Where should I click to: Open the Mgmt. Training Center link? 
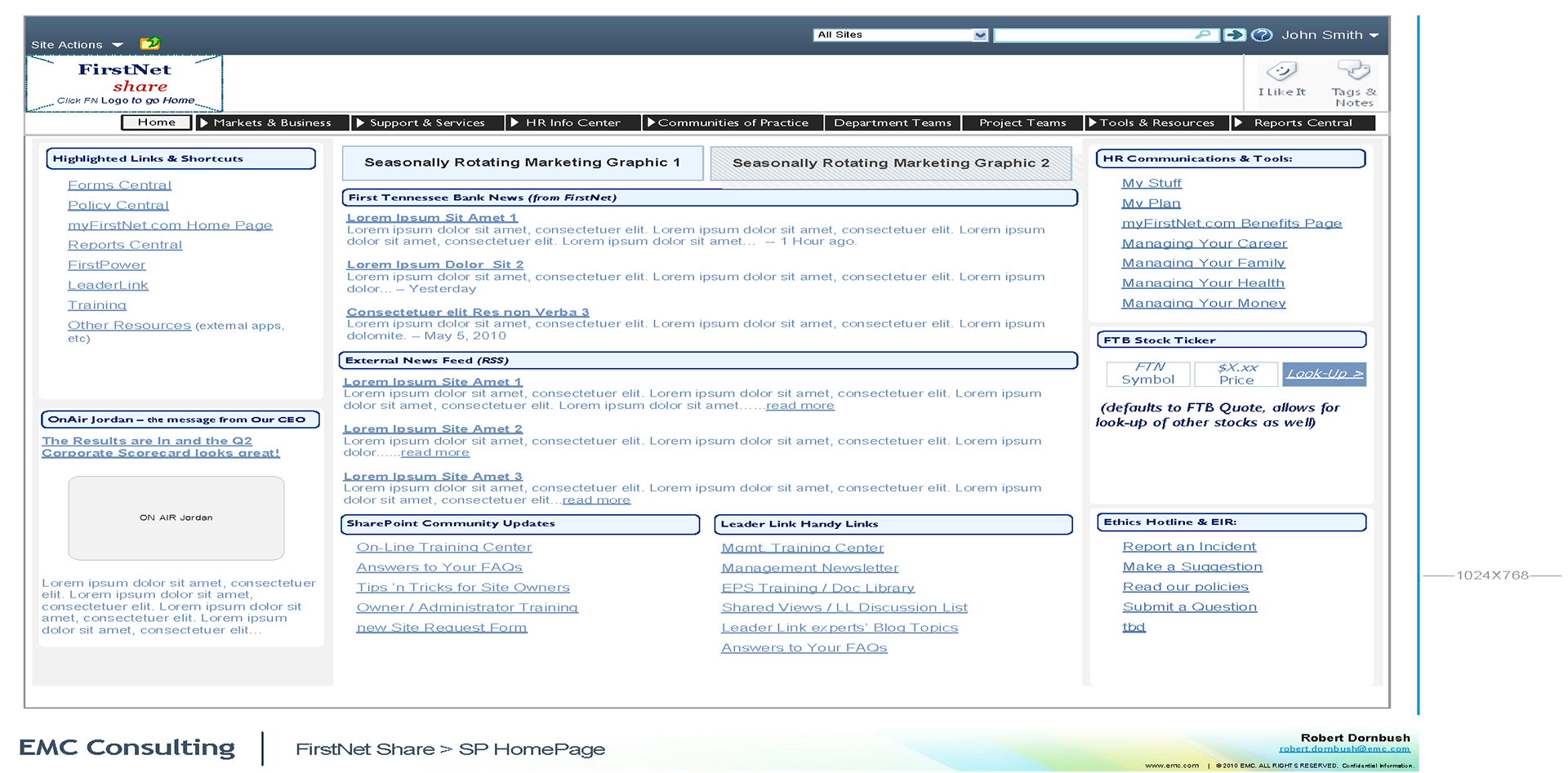(x=803, y=548)
